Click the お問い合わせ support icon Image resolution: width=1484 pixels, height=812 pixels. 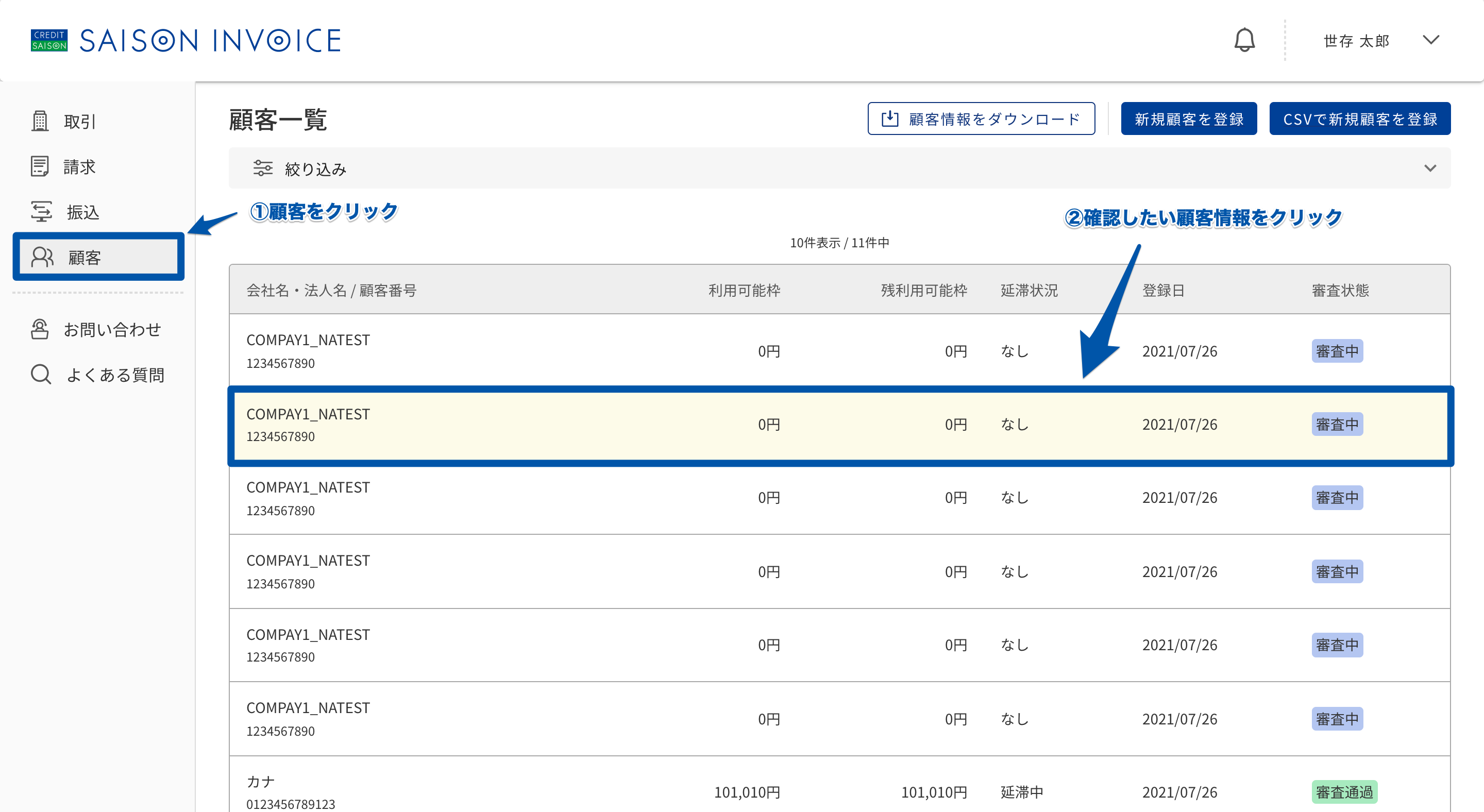[40, 329]
